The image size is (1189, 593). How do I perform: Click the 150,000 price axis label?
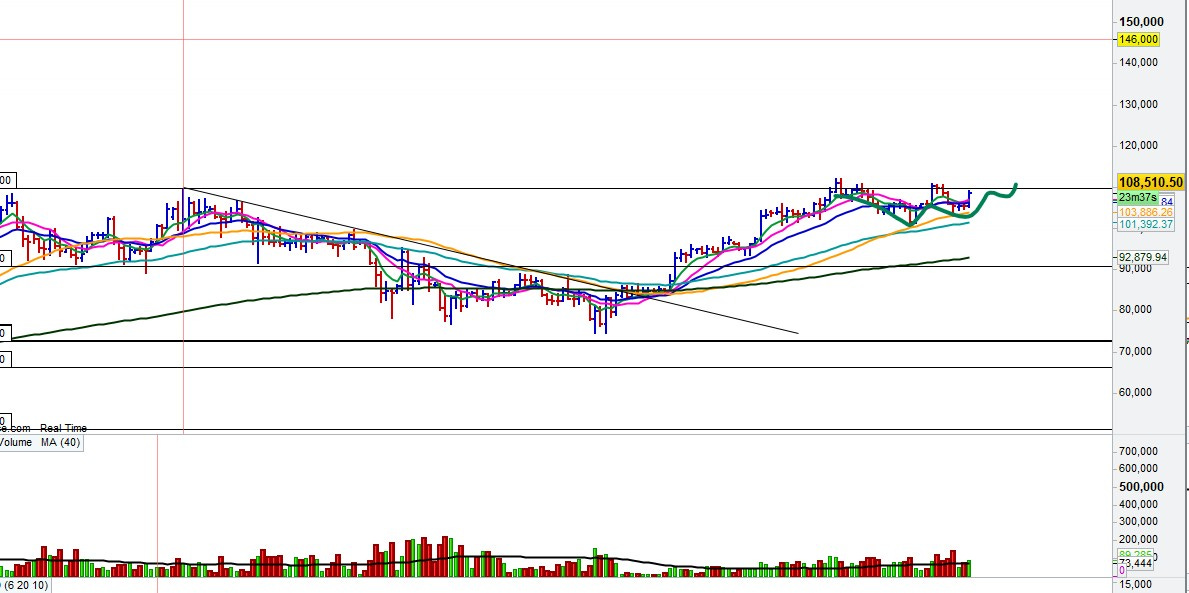pos(1140,22)
